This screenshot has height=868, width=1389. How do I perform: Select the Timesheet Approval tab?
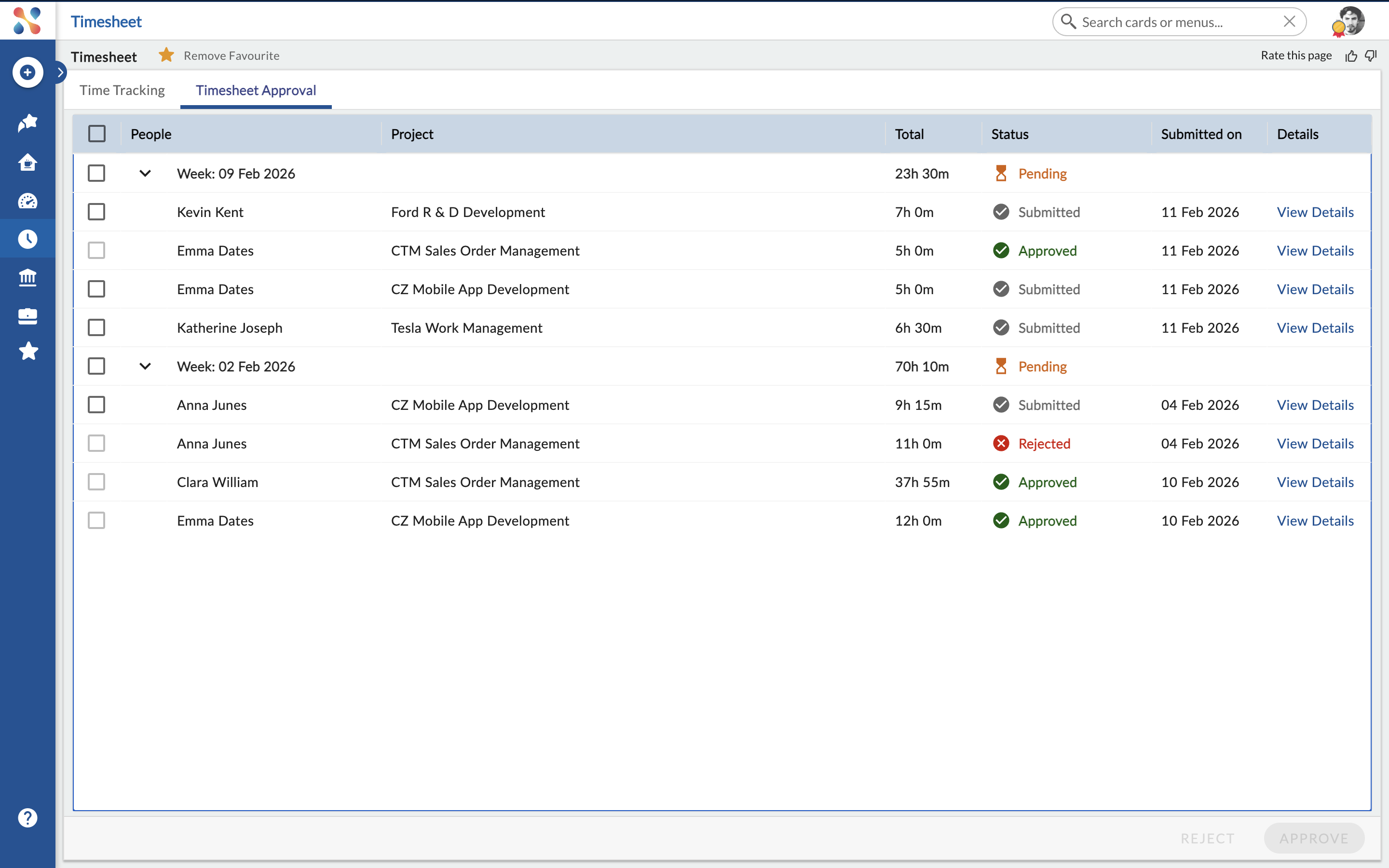coord(256,90)
